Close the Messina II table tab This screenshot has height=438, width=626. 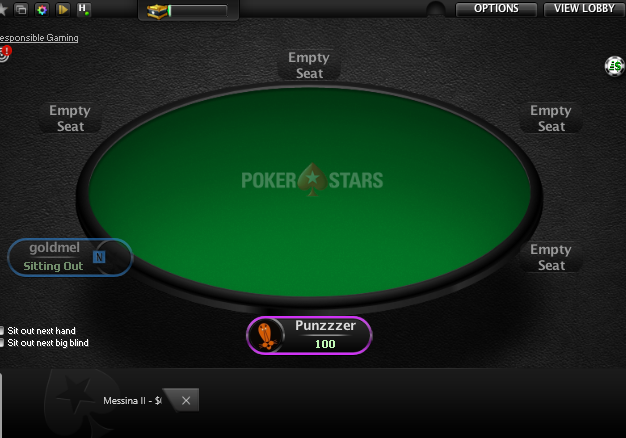[x=186, y=400]
